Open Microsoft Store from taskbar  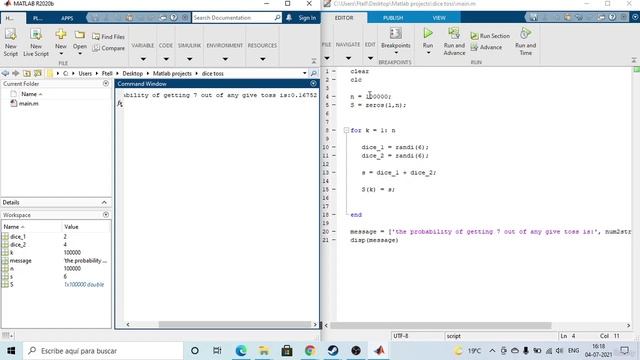[287, 351]
